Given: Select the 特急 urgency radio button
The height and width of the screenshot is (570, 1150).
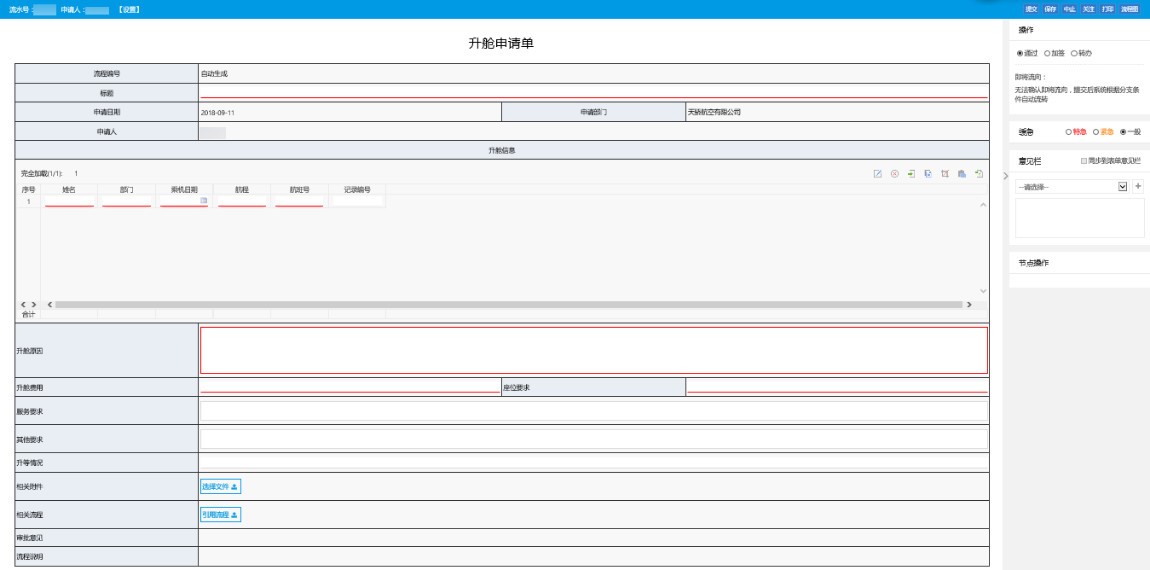Looking at the screenshot, I should pos(1069,132).
